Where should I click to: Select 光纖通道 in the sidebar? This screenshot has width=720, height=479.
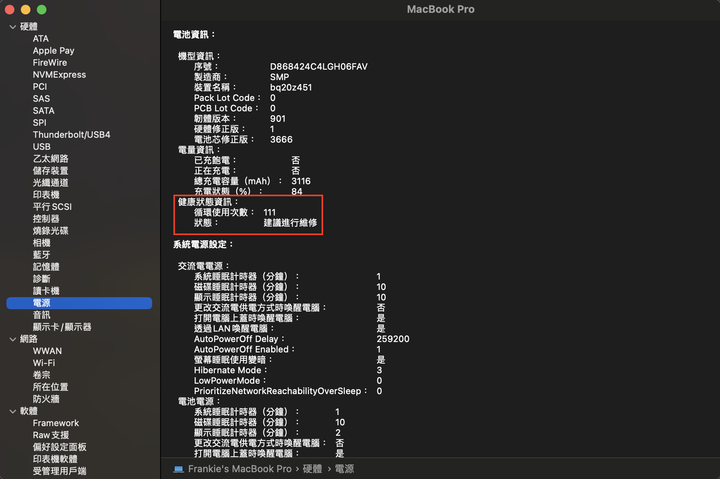[x=51, y=183]
